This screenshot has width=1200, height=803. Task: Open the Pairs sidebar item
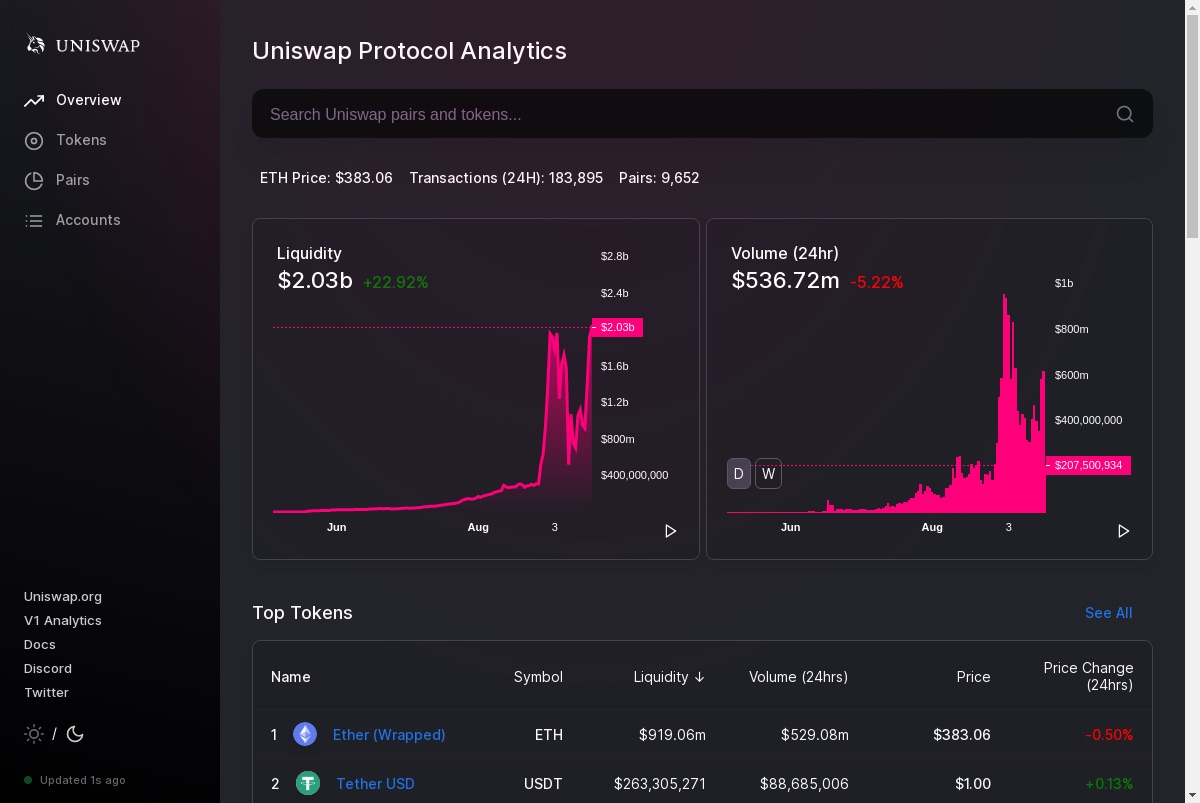[57, 180]
